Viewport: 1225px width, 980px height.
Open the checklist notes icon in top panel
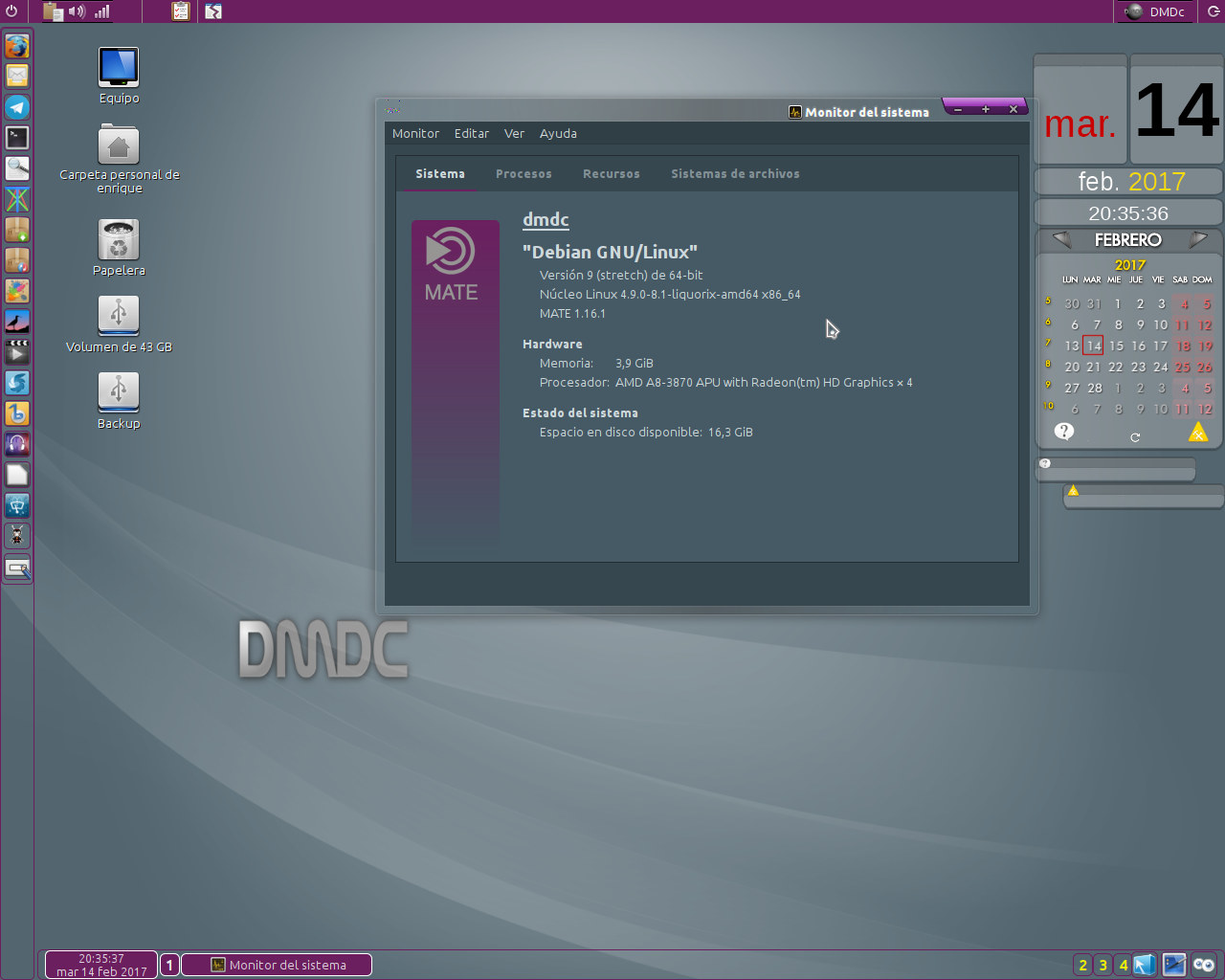(x=180, y=11)
